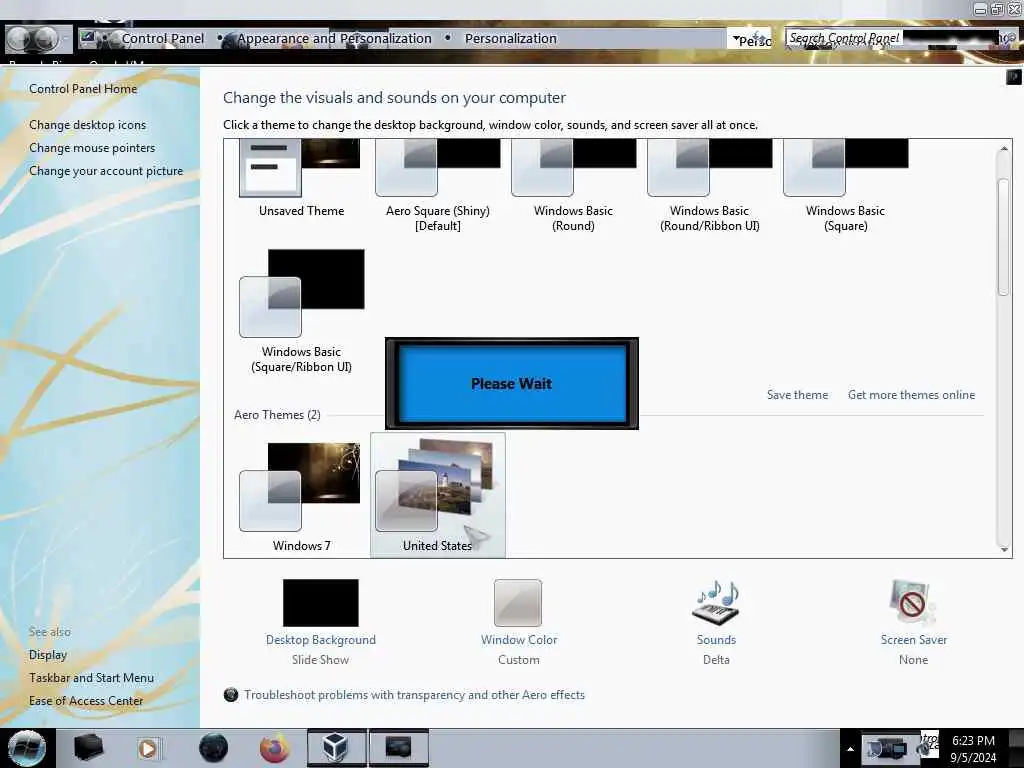Select Windows Basic (Square/Ribbon UI) theme
The width and height of the screenshot is (1024, 768).
301,311
